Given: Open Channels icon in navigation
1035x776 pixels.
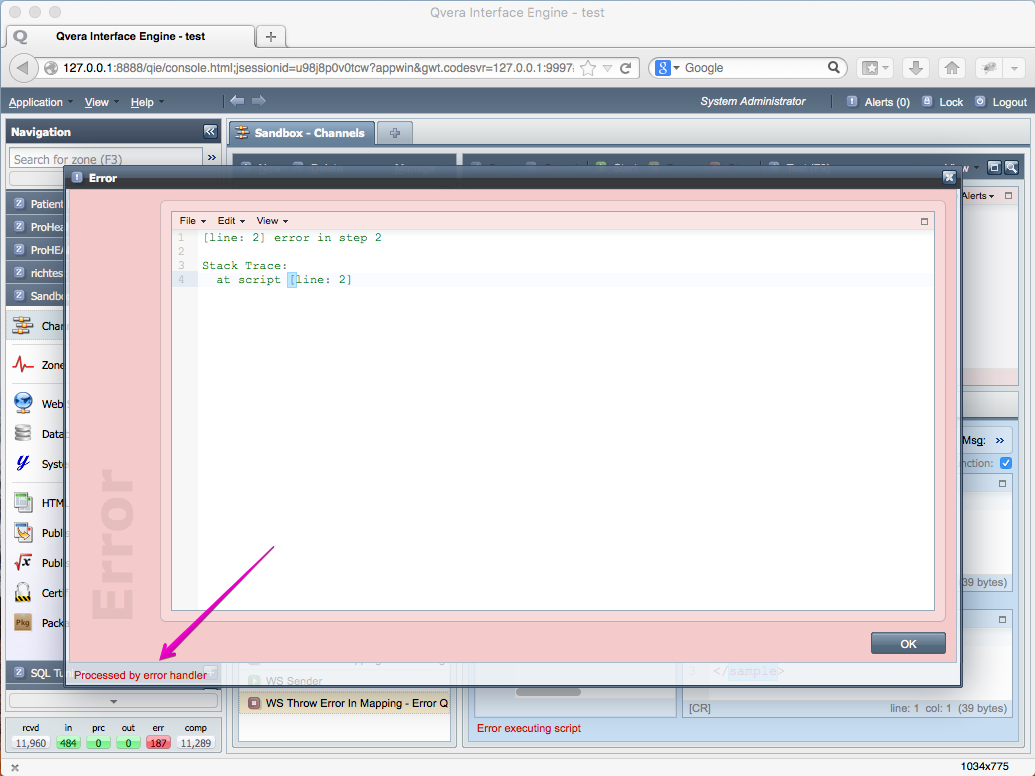Looking at the screenshot, I should [22, 325].
